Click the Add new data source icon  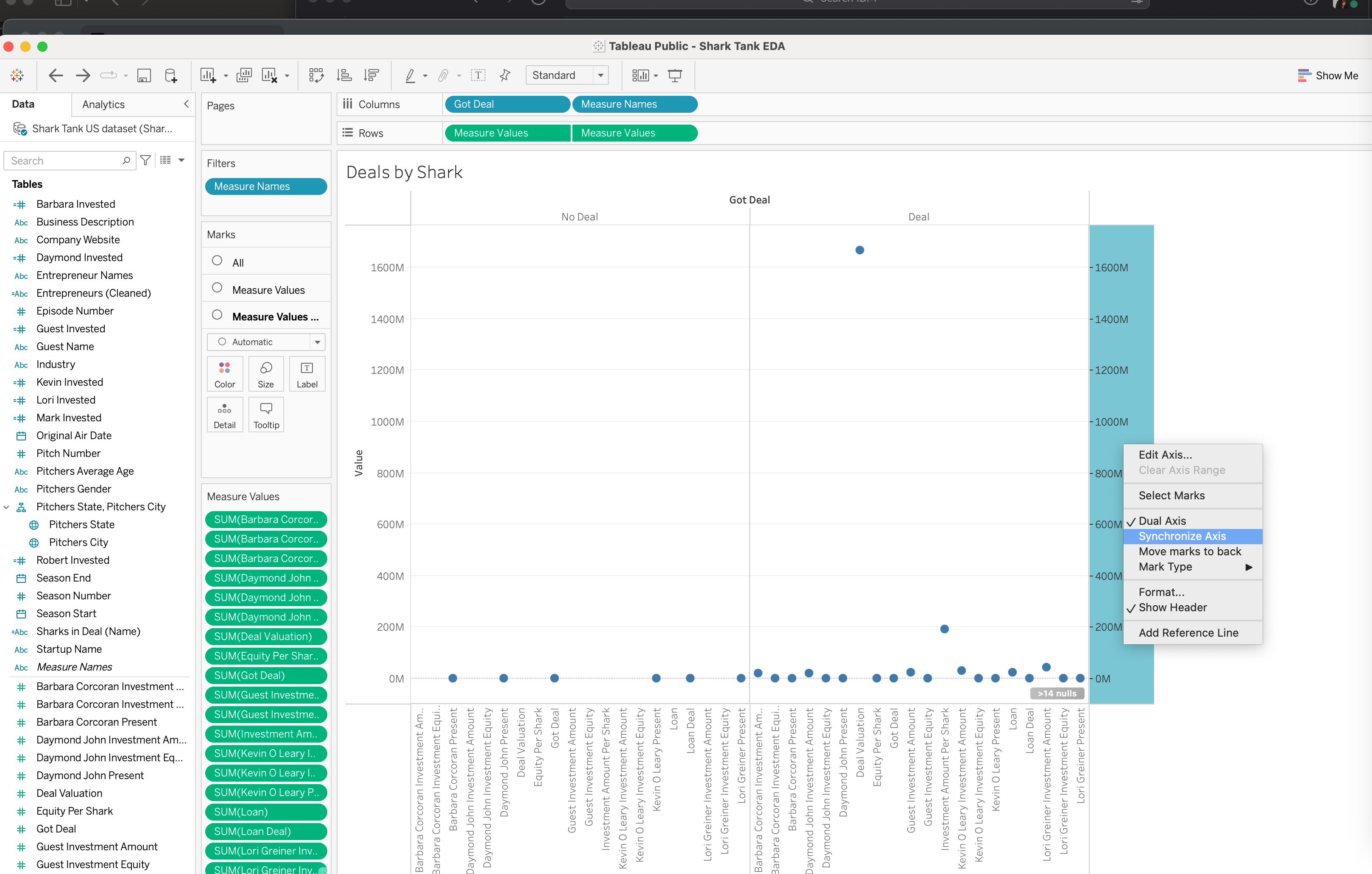coord(170,75)
